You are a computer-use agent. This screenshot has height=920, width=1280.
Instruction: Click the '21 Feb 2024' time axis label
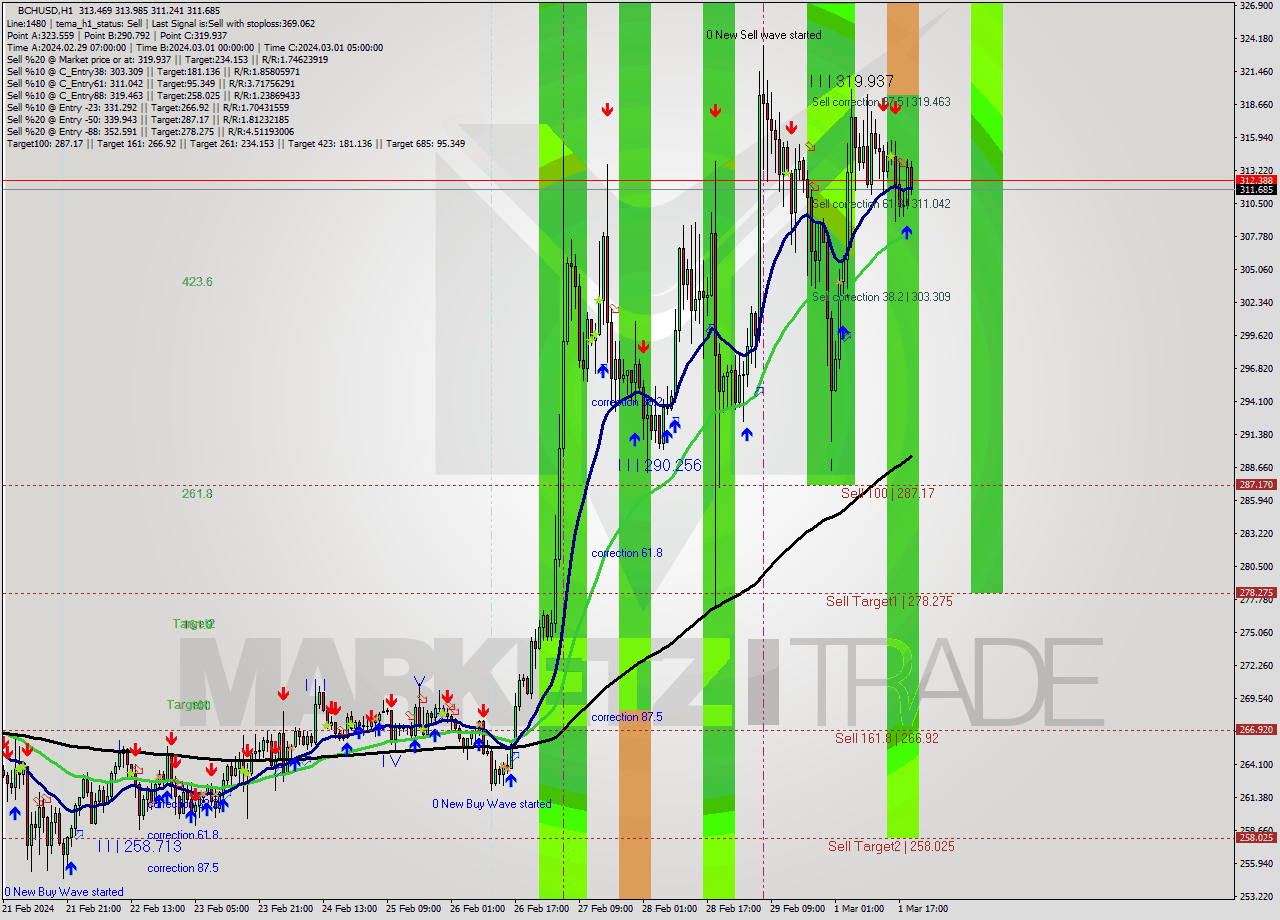(x=29, y=909)
